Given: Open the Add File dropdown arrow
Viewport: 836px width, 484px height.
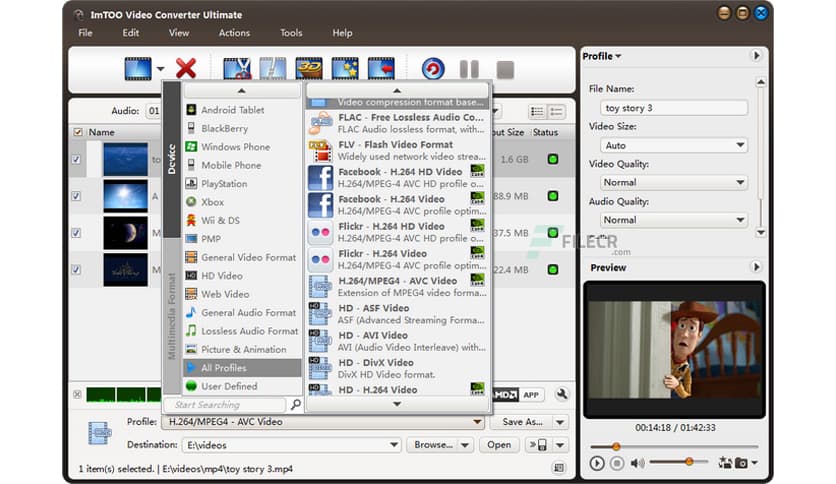Looking at the screenshot, I should tap(160, 69).
